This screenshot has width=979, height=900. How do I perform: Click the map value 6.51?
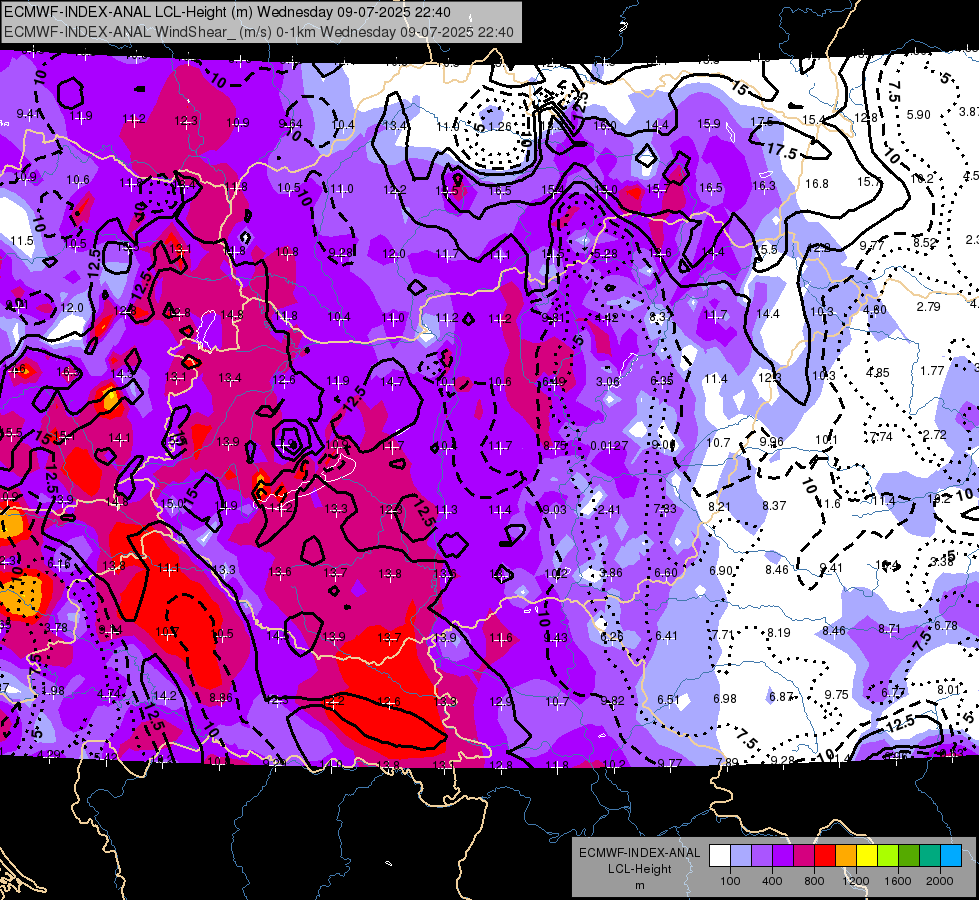pos(668,700)
